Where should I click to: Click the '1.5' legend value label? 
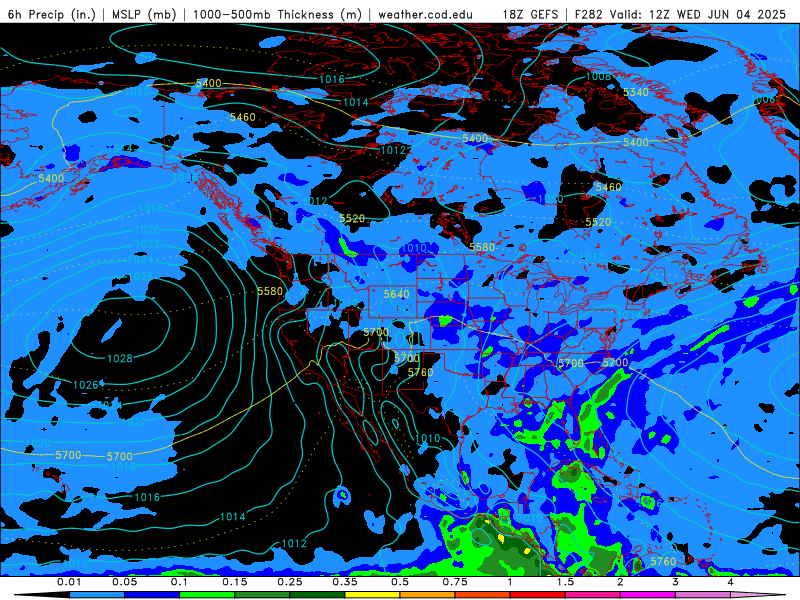click(565, 582)
